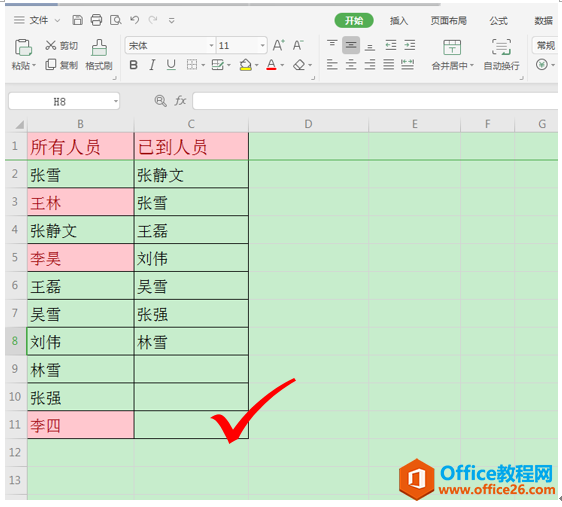Activate the 格式刷 format painter
The image size is (562, 507).
tap(99, 54)
